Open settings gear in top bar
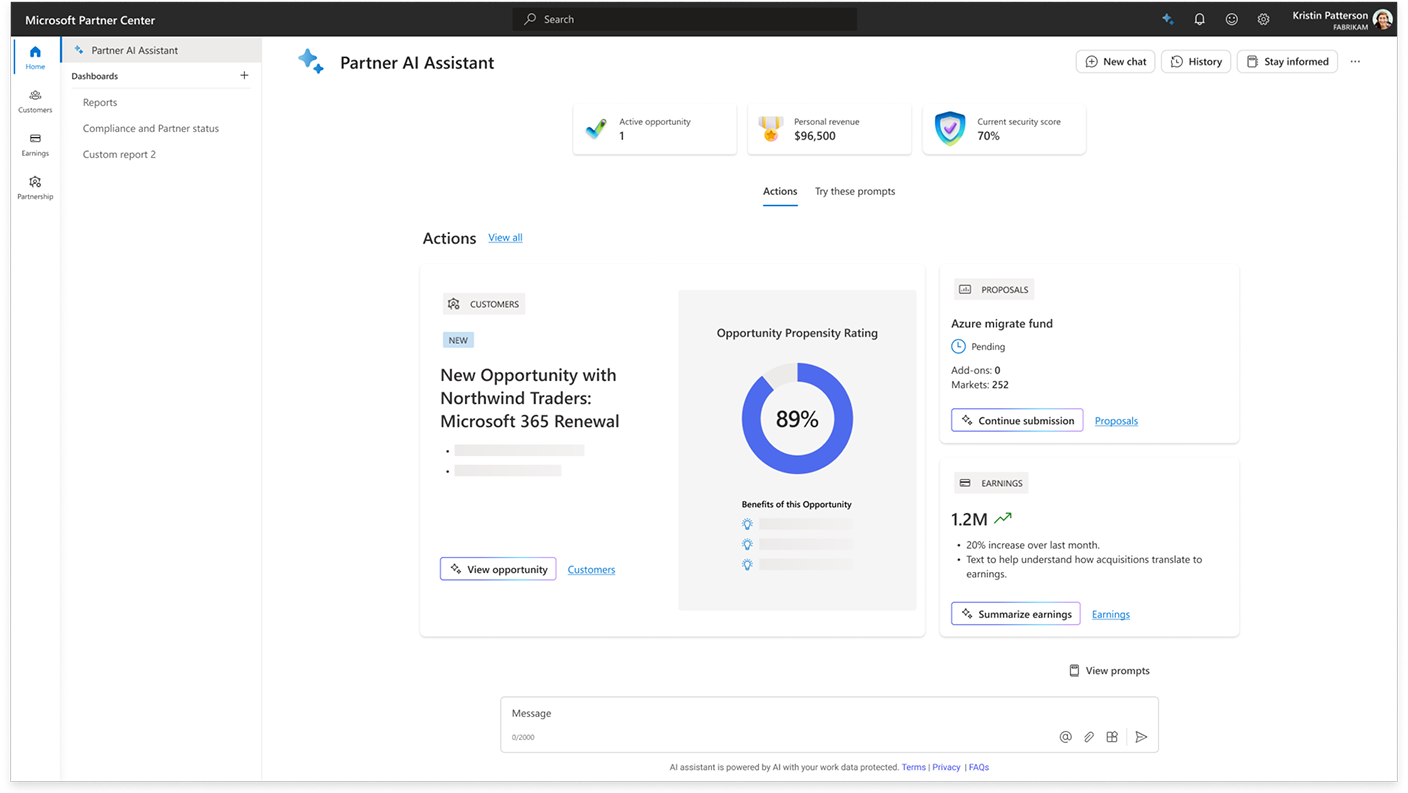This screenshot has width=1408, height=793. click(x=1263, y=19)
